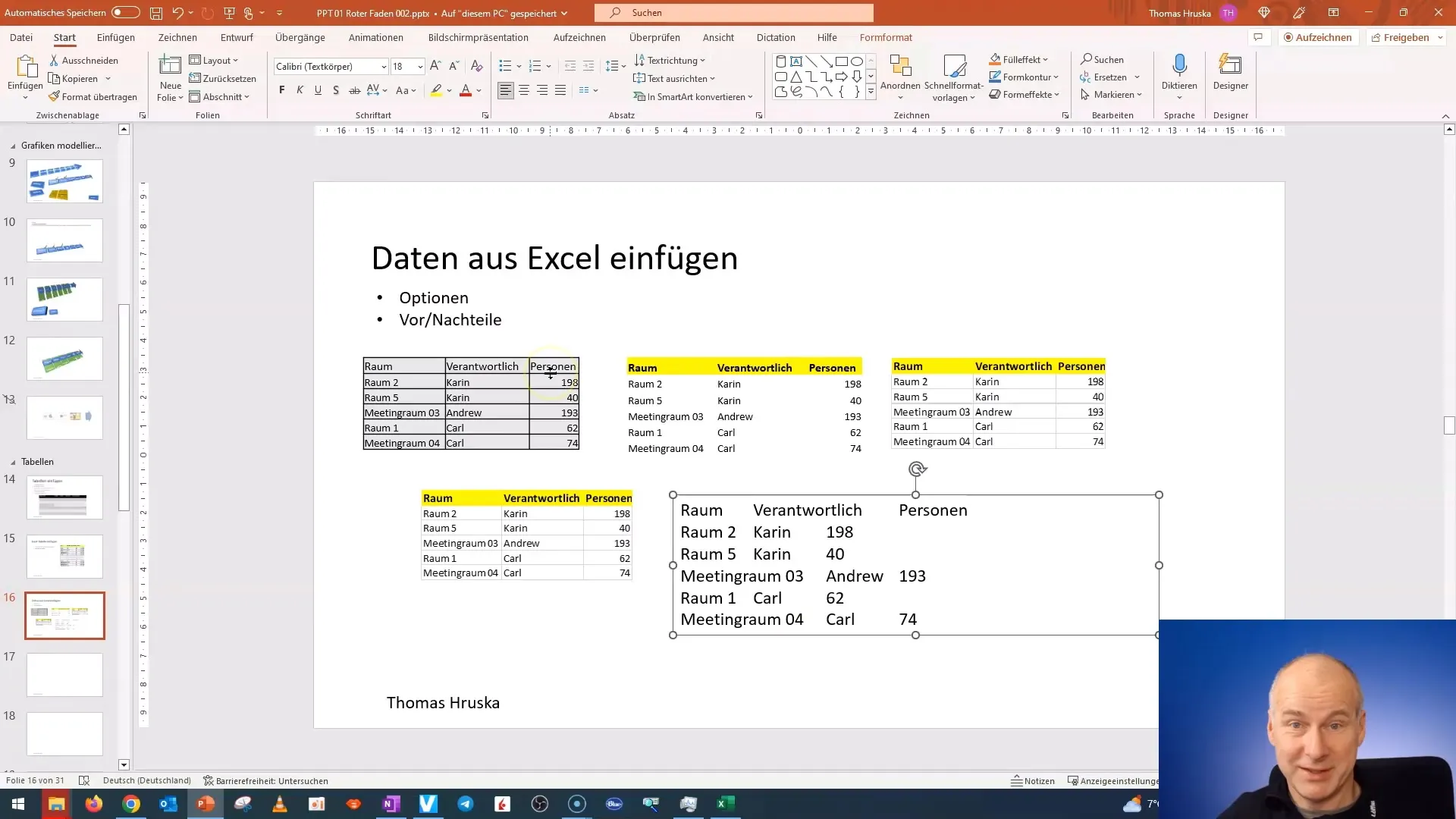Increase list indent level

pos(588,66)
